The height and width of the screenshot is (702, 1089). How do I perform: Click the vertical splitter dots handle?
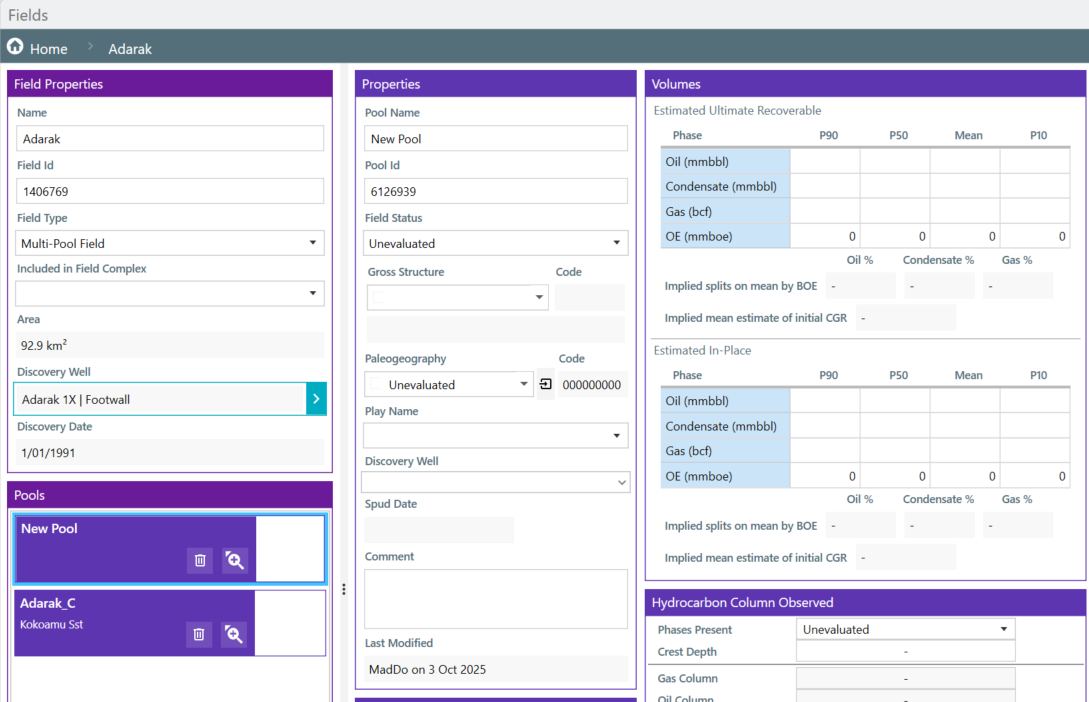click(x=344, y=590)
